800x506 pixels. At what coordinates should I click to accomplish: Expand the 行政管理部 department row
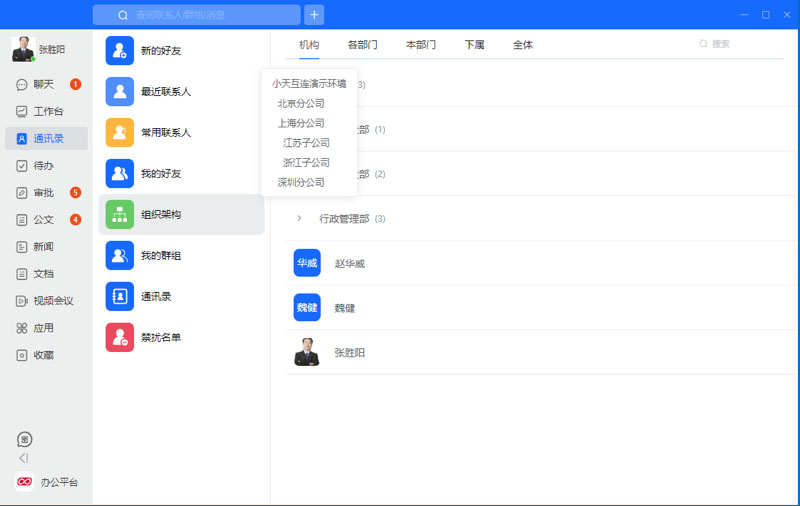(299, 218)
